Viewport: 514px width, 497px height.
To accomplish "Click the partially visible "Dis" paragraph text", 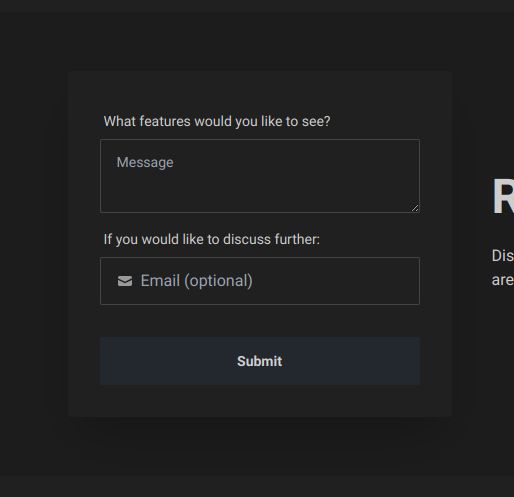I will coord(503,256).
